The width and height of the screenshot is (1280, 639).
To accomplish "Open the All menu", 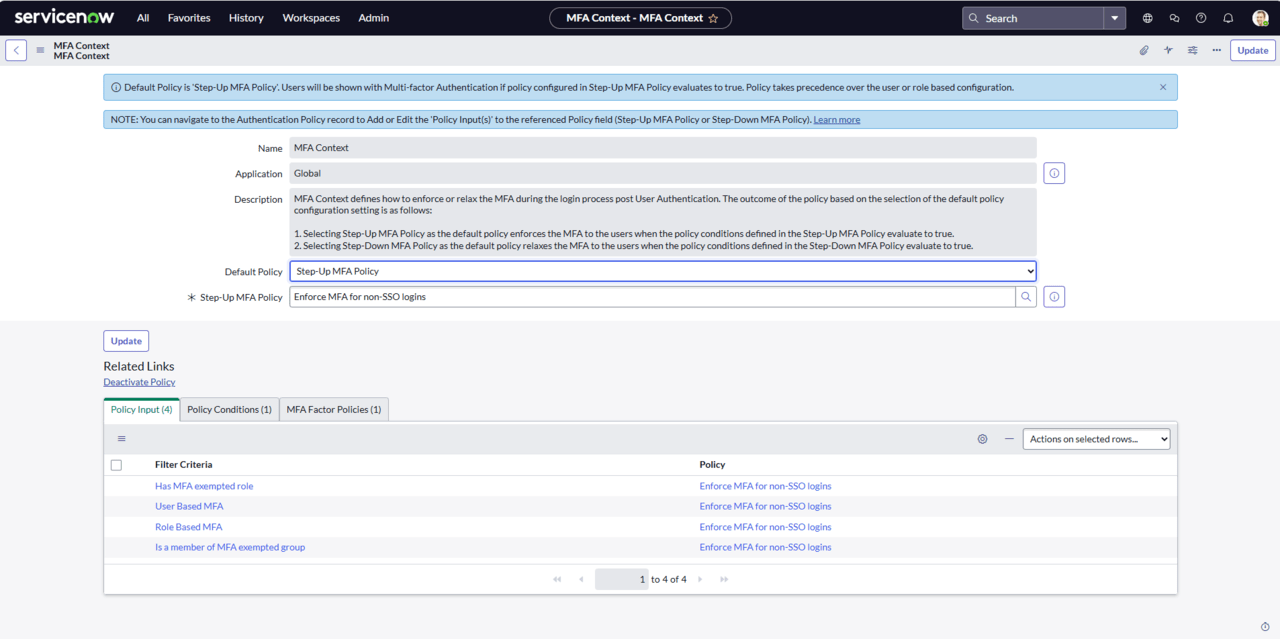I will click(143, 18).
